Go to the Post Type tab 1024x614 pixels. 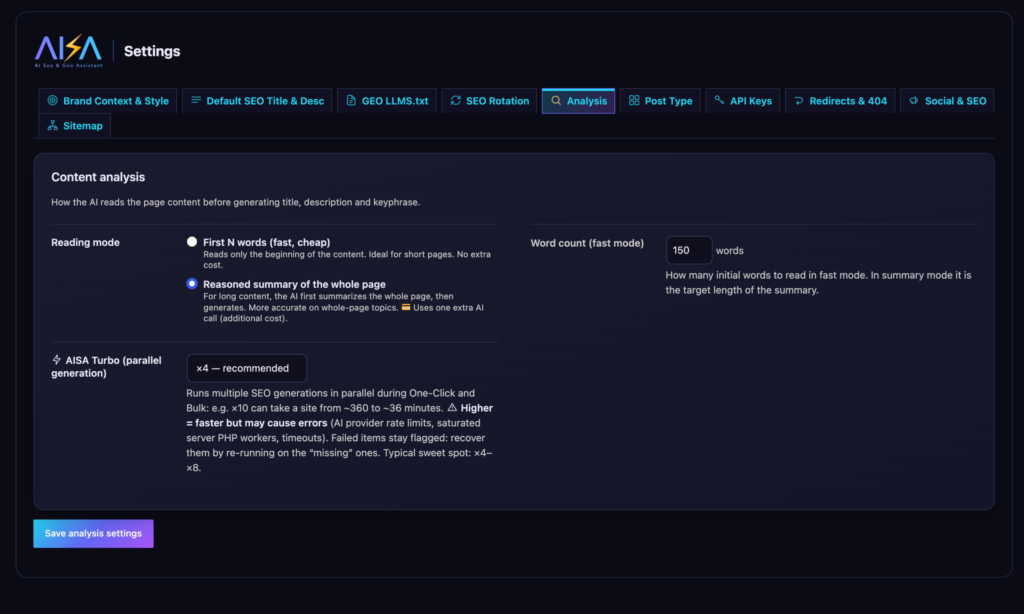tap(660, 101)
